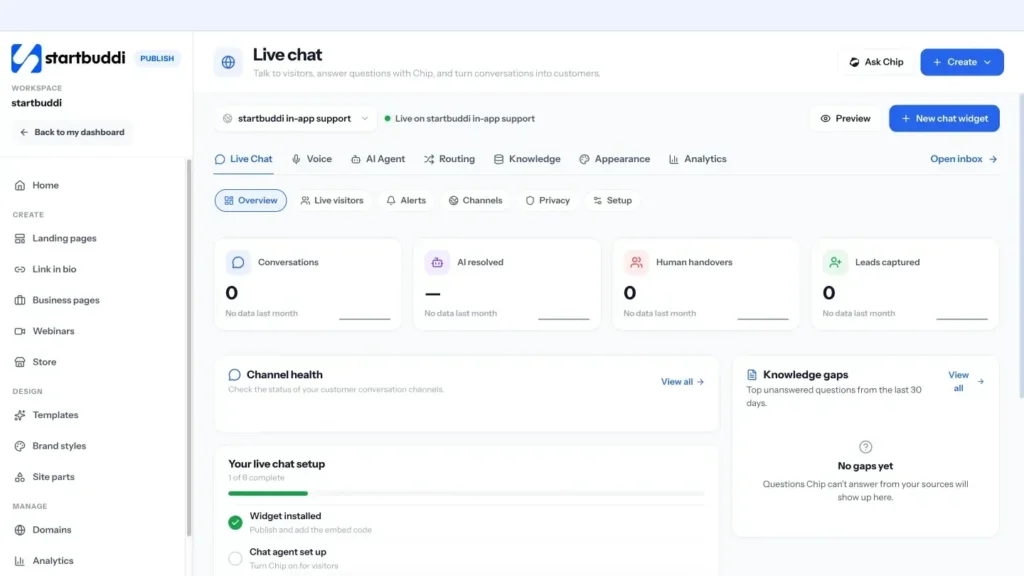This screenshot has width=1024, height=576.
Task: Switch to the Voice tab
Action: pos(312,159)
